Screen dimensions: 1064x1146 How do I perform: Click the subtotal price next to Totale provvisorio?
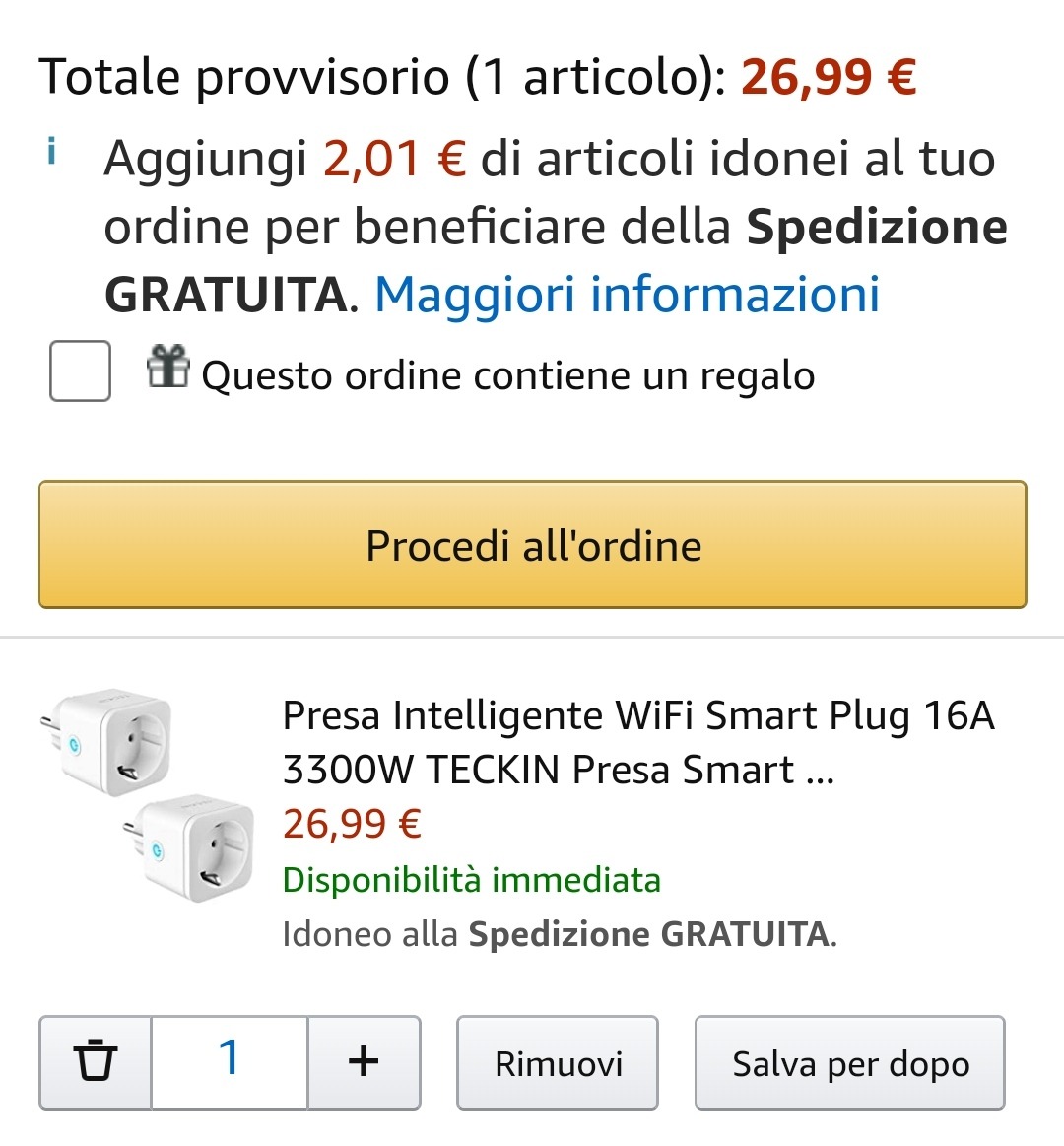829,78
